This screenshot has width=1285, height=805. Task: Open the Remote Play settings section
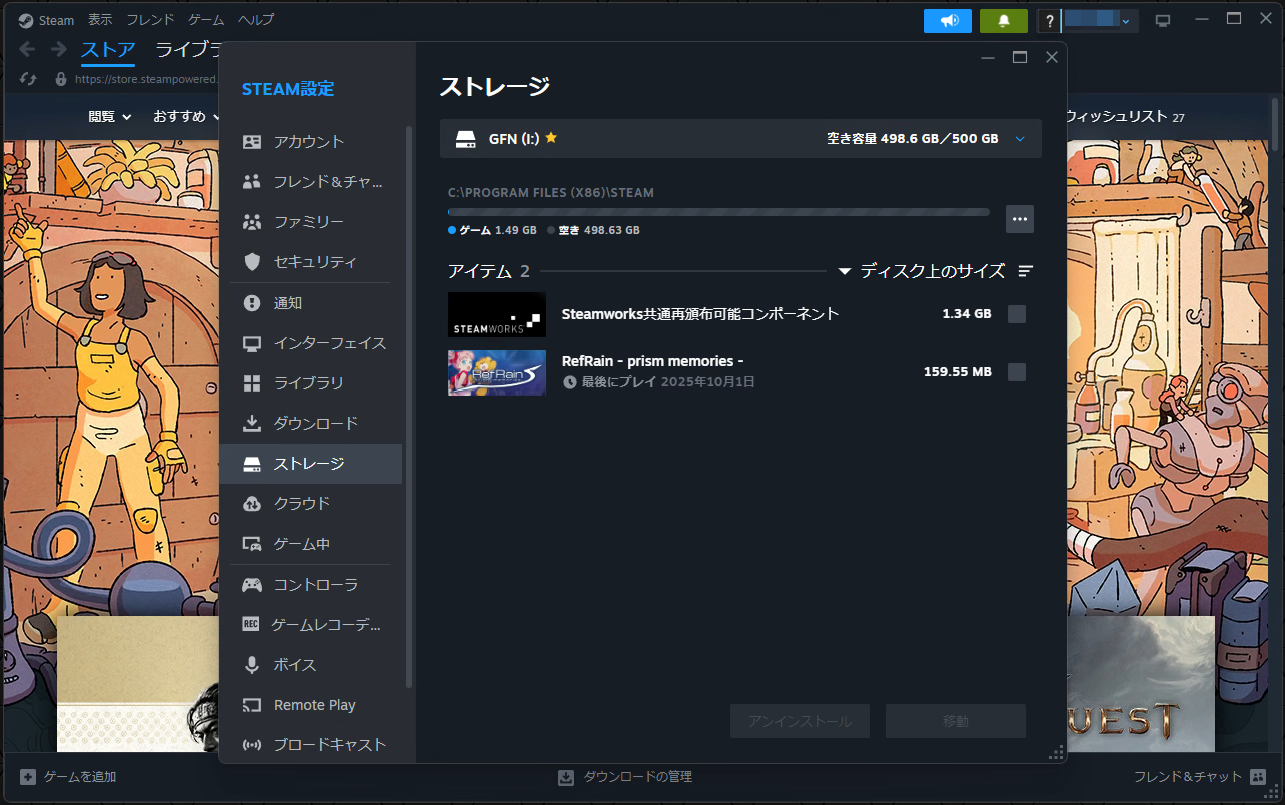(315, 704)
